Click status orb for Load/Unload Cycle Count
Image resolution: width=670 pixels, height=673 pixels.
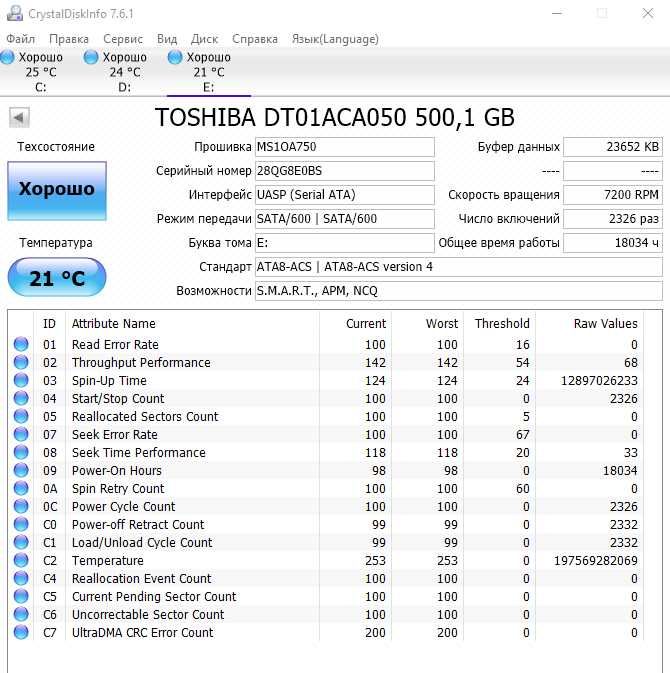pos(21,543)
